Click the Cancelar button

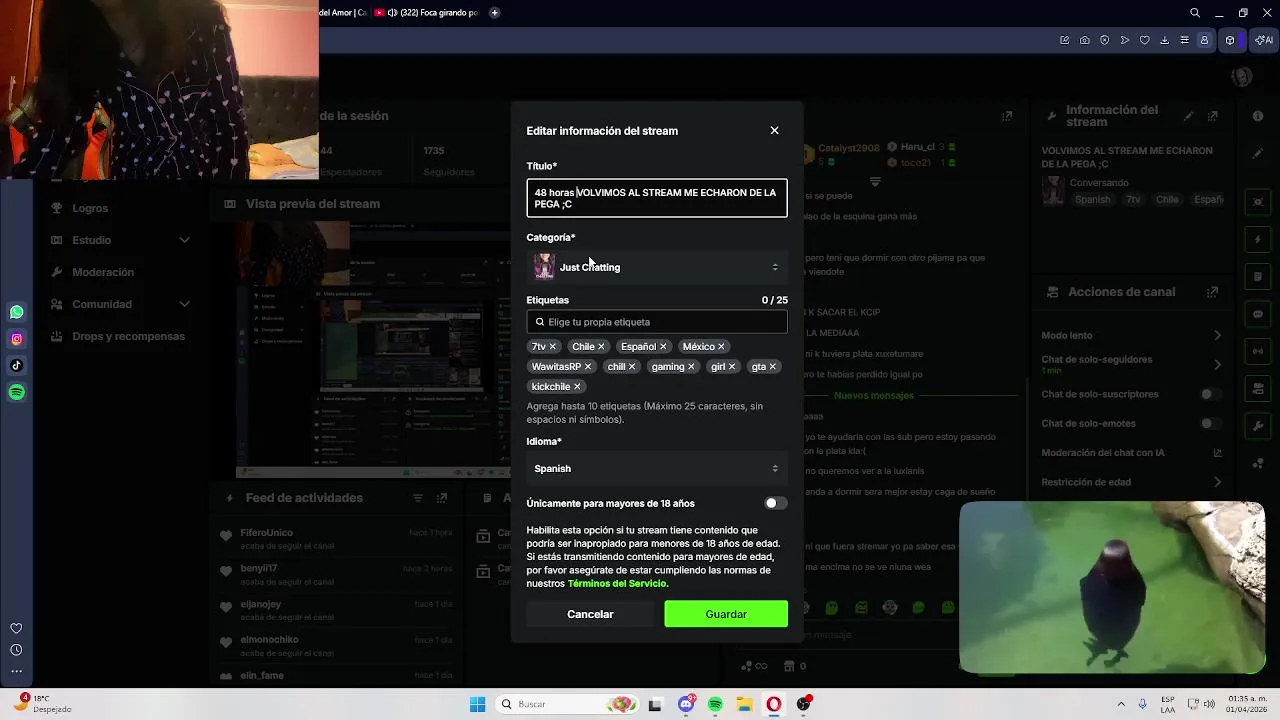590,614
